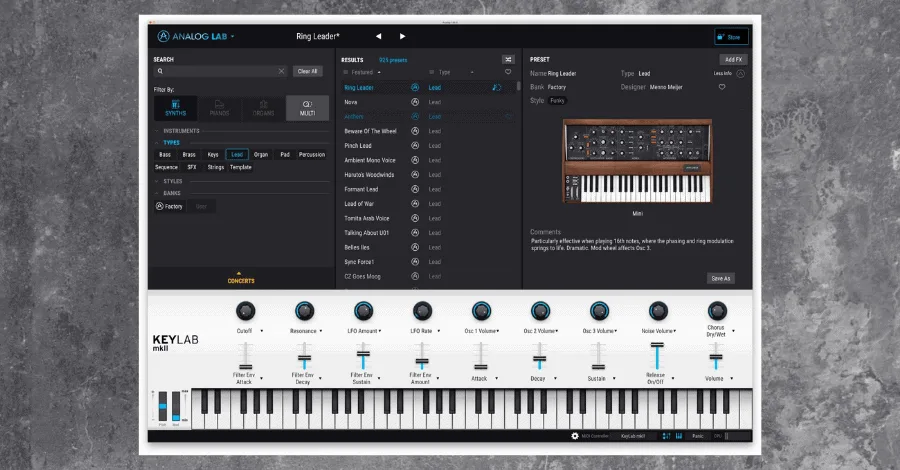Screen dimensions: 900x470
Task: Toggle the Bass type tag
Action: coord(165,154)
